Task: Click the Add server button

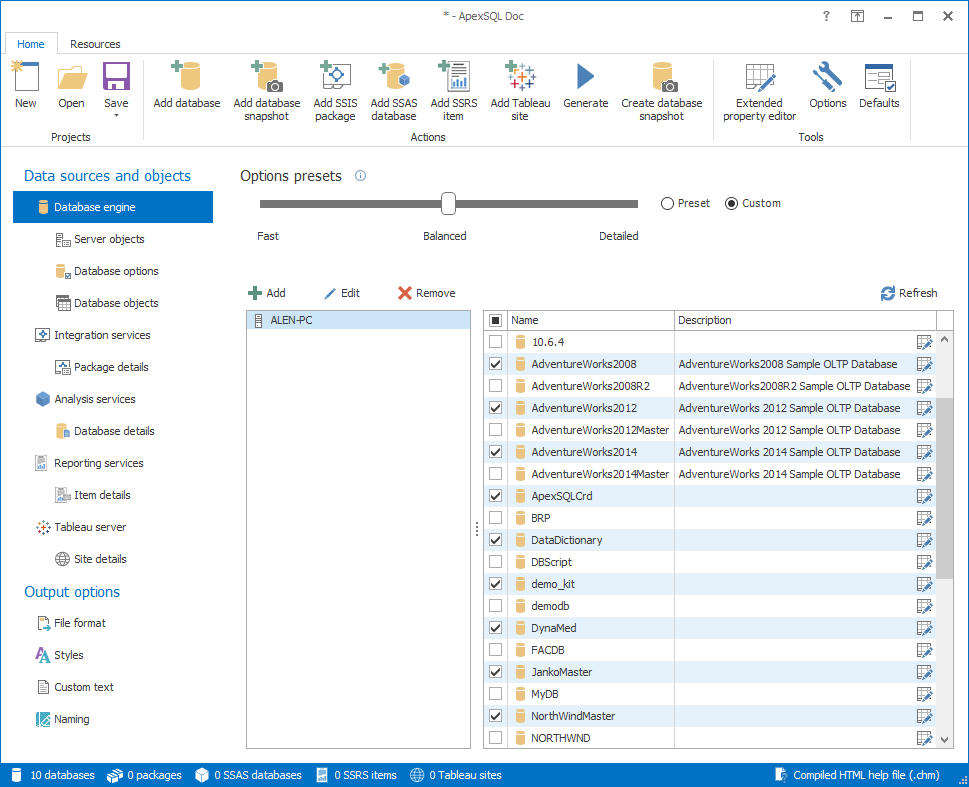Action: (x=266, y=293)
